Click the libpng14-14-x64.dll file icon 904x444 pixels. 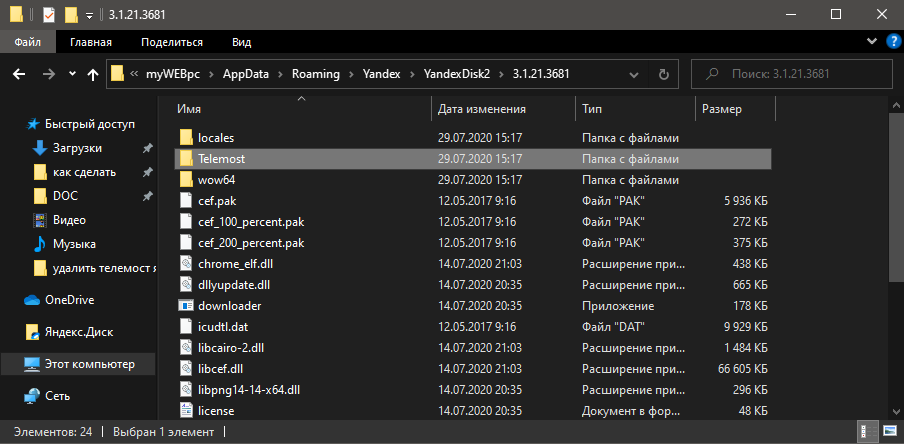point(186,390)
